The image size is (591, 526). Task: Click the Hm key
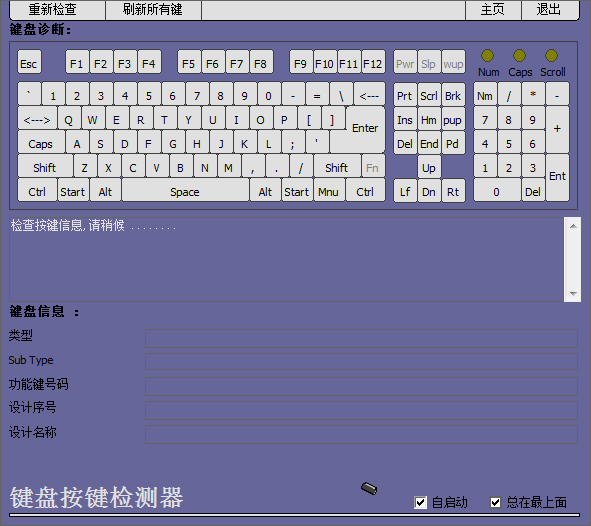429,118
